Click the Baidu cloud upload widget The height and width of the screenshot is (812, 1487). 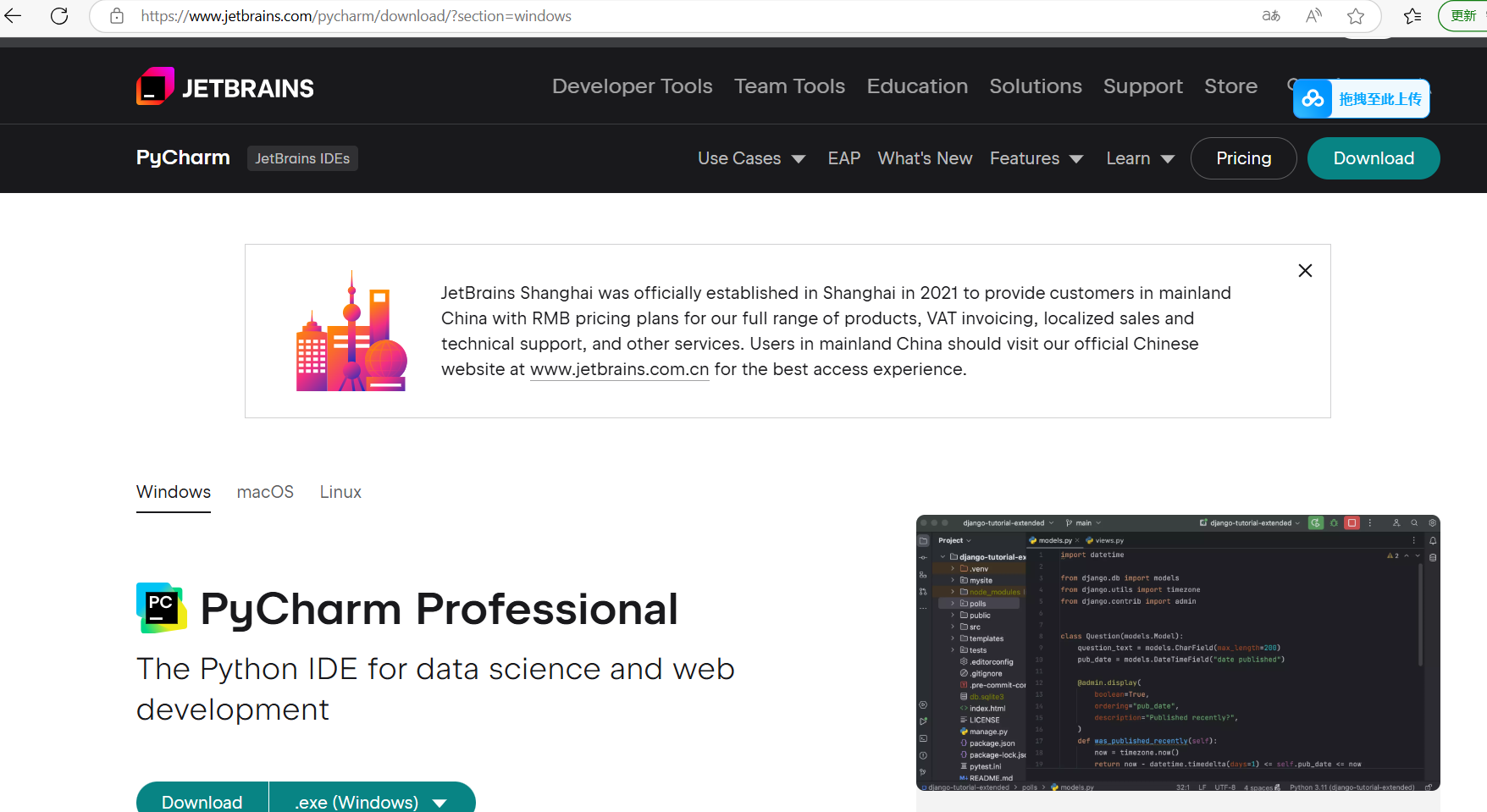pyautogui.click(x=1362, y=99)
